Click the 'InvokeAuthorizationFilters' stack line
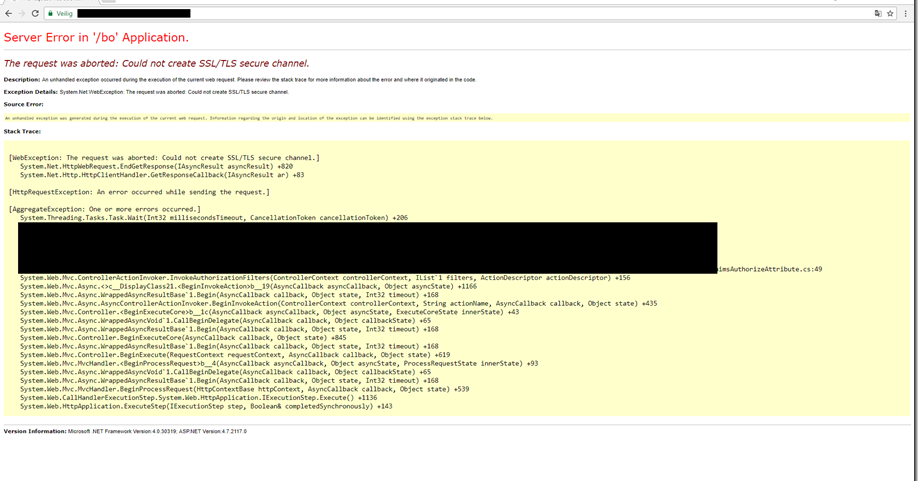The width and height of the screenshot is (918, 481). point(325,278)
